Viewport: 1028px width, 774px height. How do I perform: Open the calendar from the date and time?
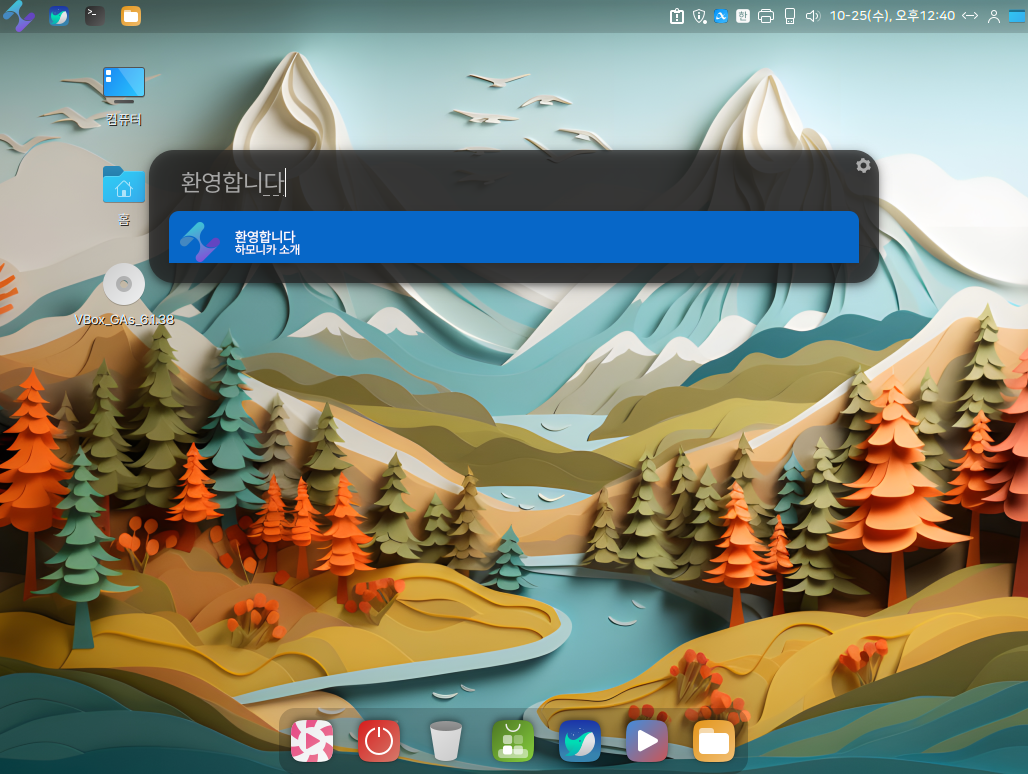891,16
